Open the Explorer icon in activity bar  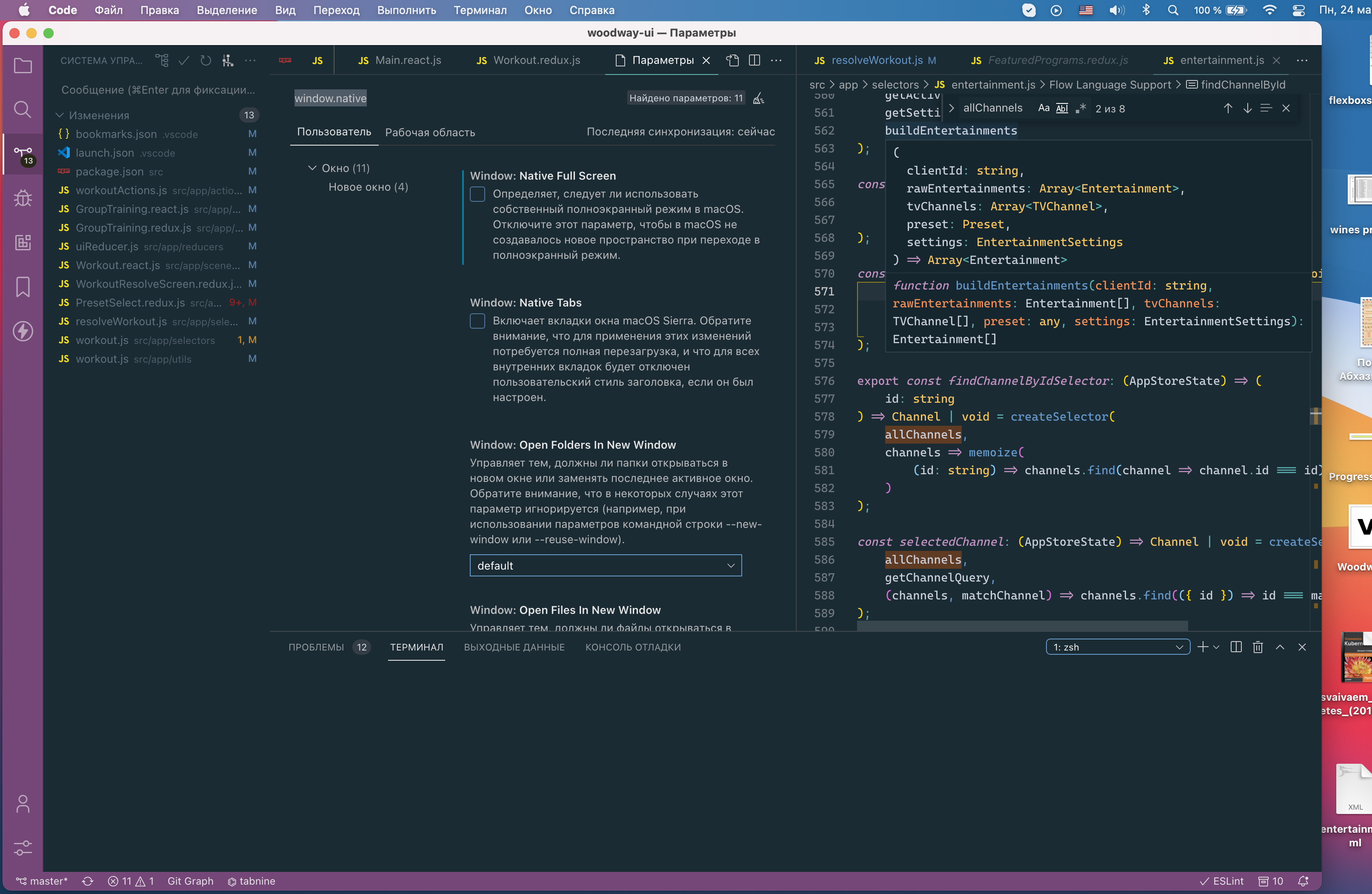click(23, 66)
